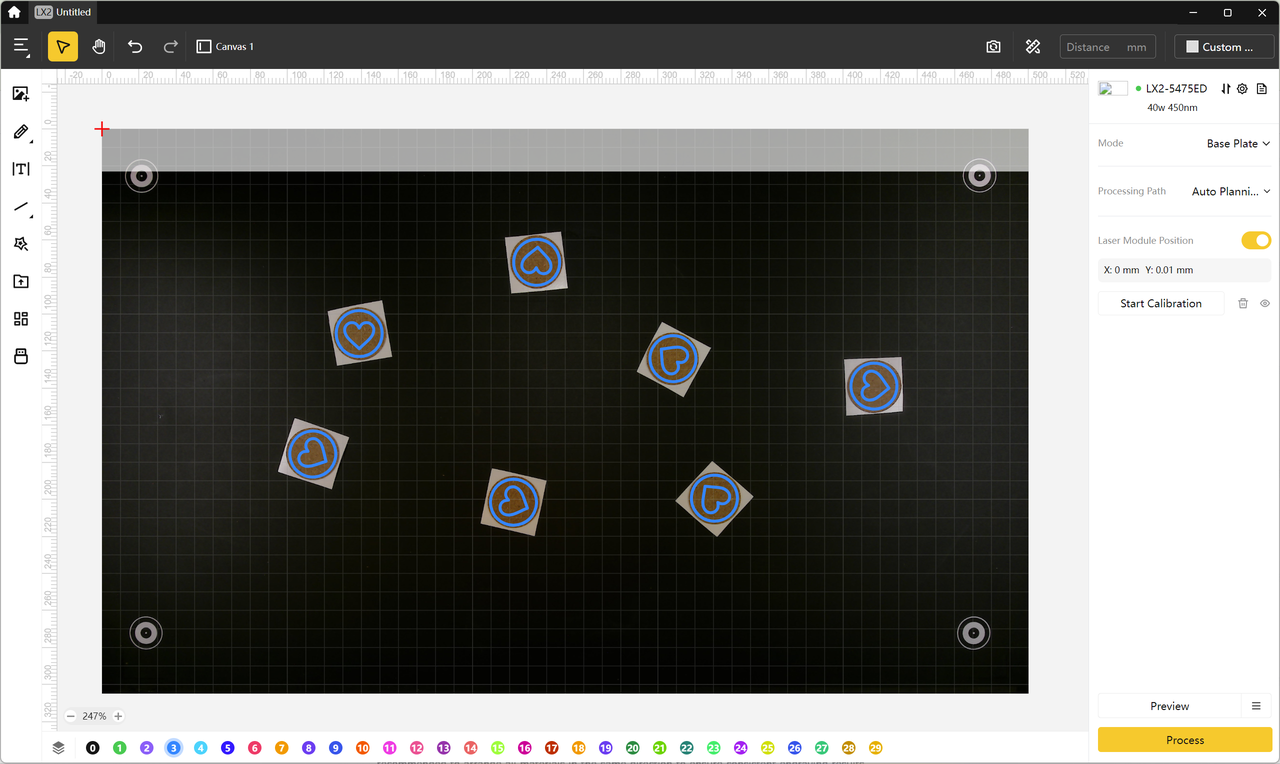Image resolution: width=1280 pixels, height=764 pixels.
Task: Switch to the hand pan tool
Action: pos(99,47)
